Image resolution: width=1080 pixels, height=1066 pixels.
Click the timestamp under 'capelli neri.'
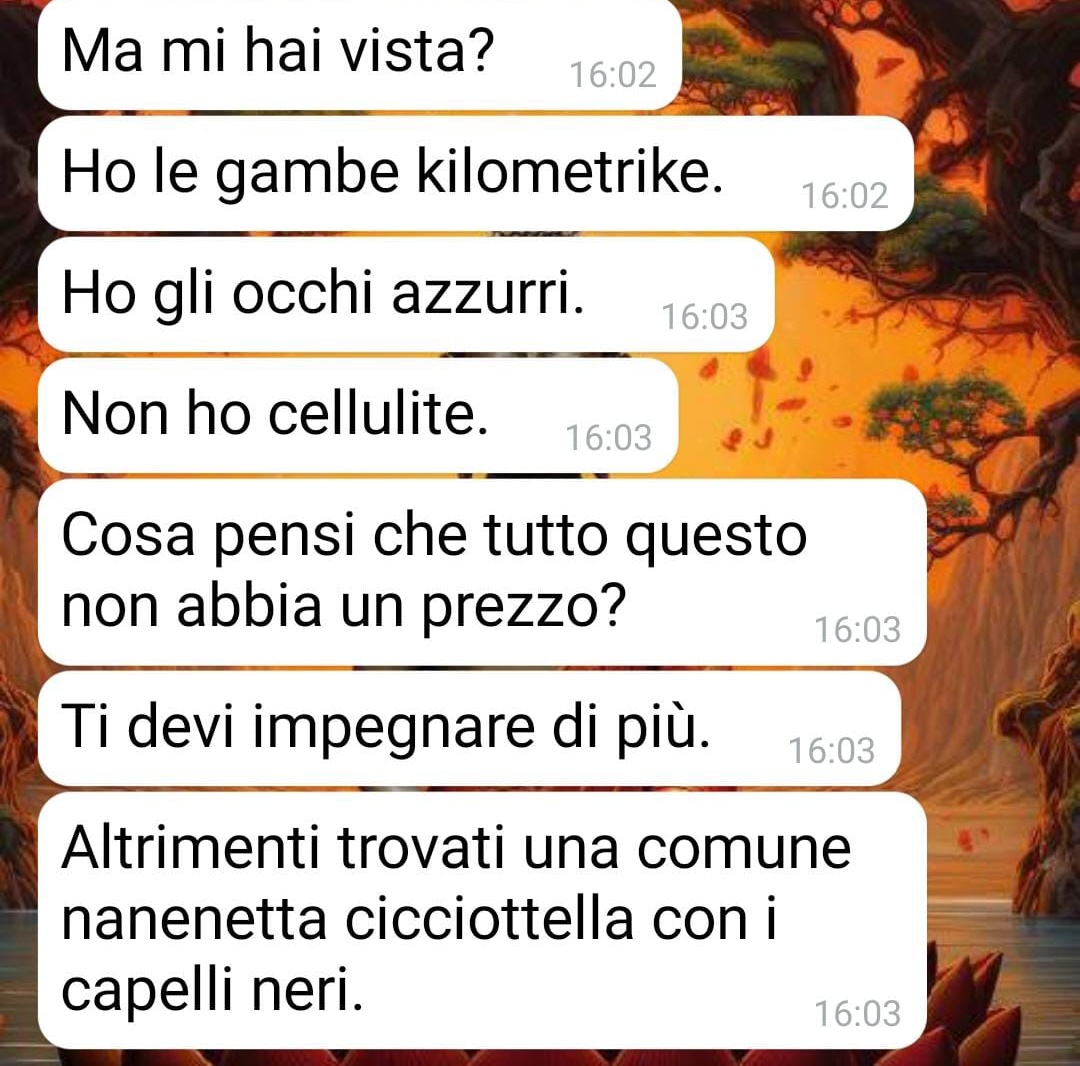[858, 1014]
